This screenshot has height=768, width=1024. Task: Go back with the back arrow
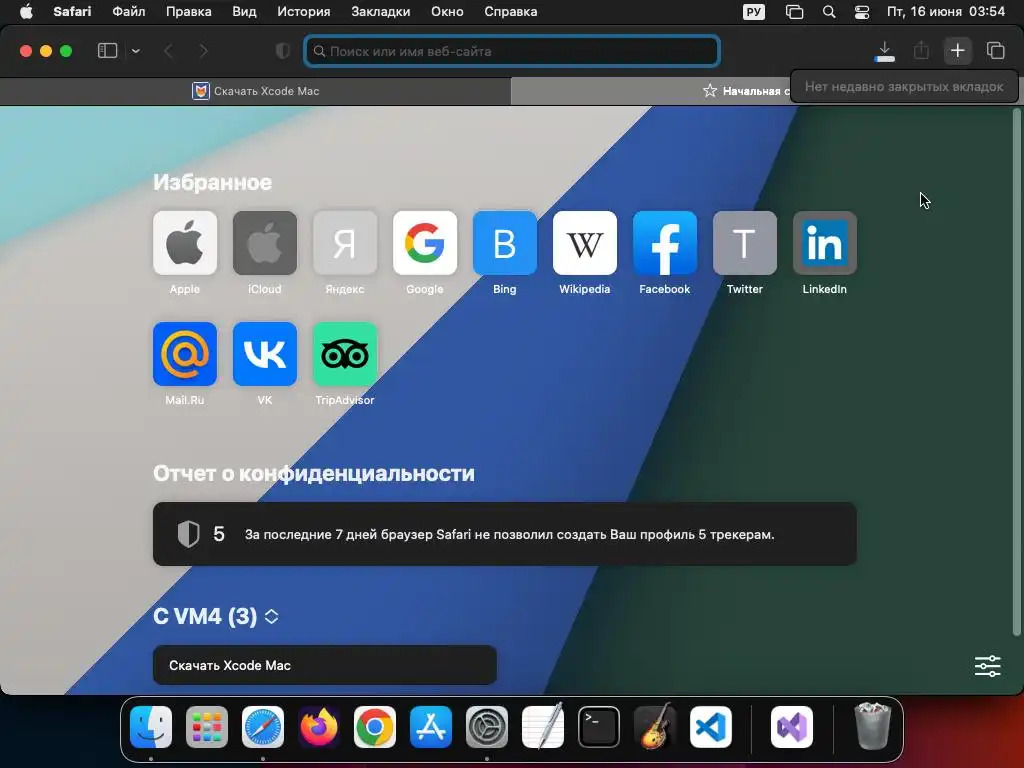pos(168,51)
